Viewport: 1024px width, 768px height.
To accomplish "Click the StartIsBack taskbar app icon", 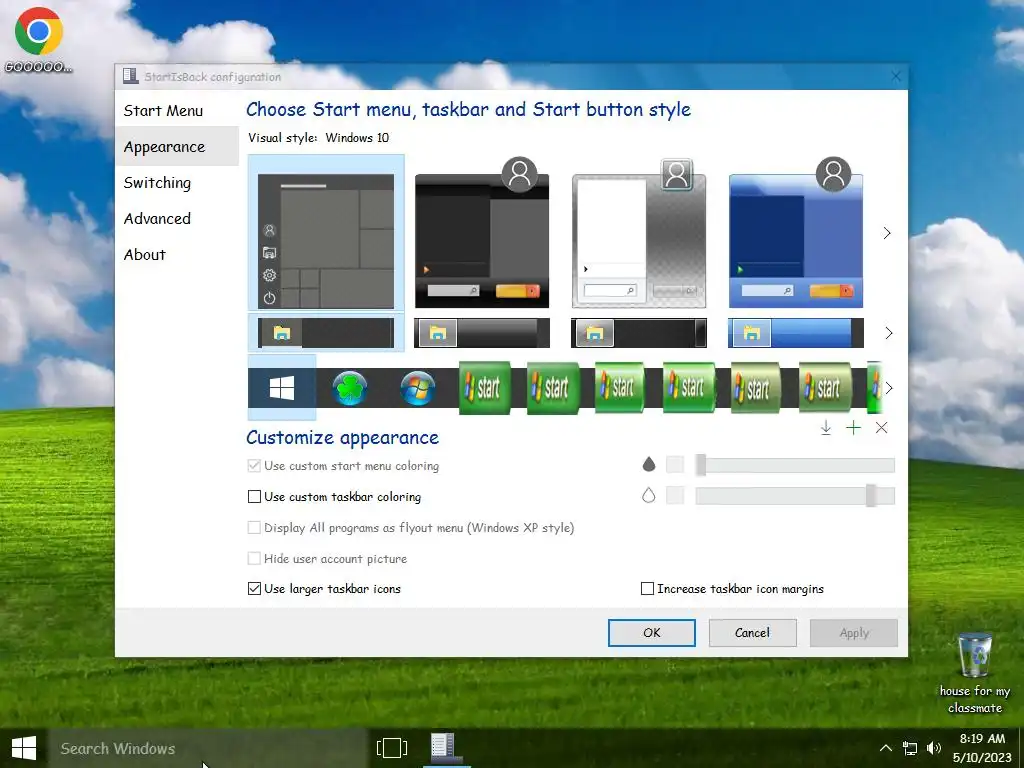I will click(x=446, y=748).
